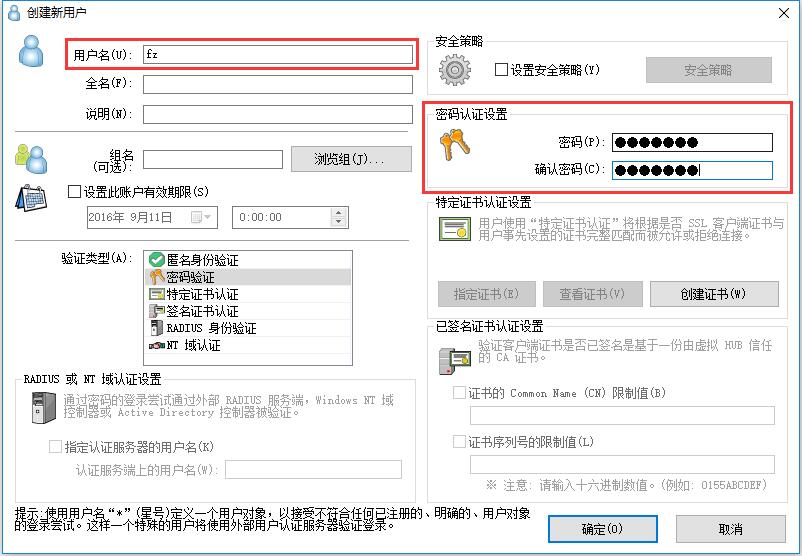Increase expiration time with up arrow

click(x=338, y=212)
